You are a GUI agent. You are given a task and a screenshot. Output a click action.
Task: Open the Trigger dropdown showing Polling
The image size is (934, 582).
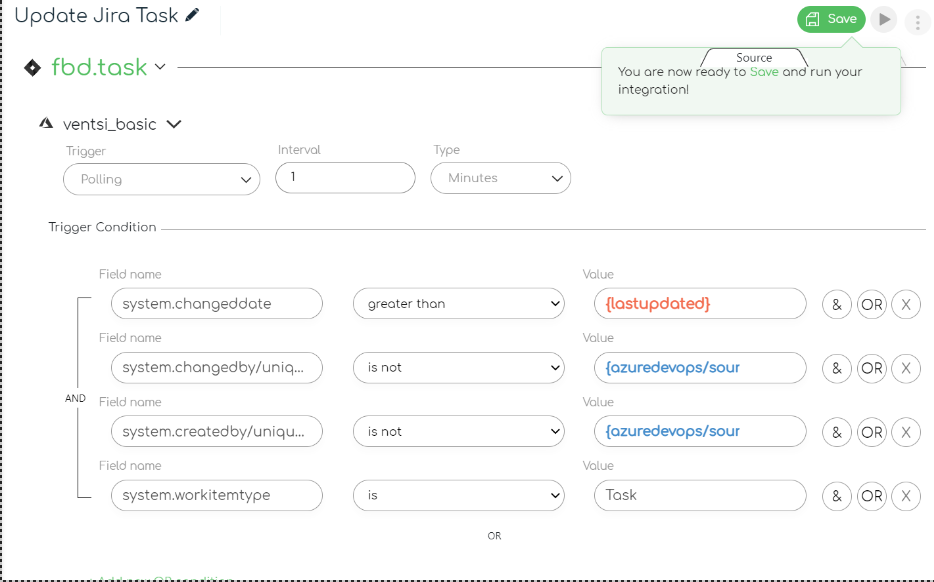point(161,178)
